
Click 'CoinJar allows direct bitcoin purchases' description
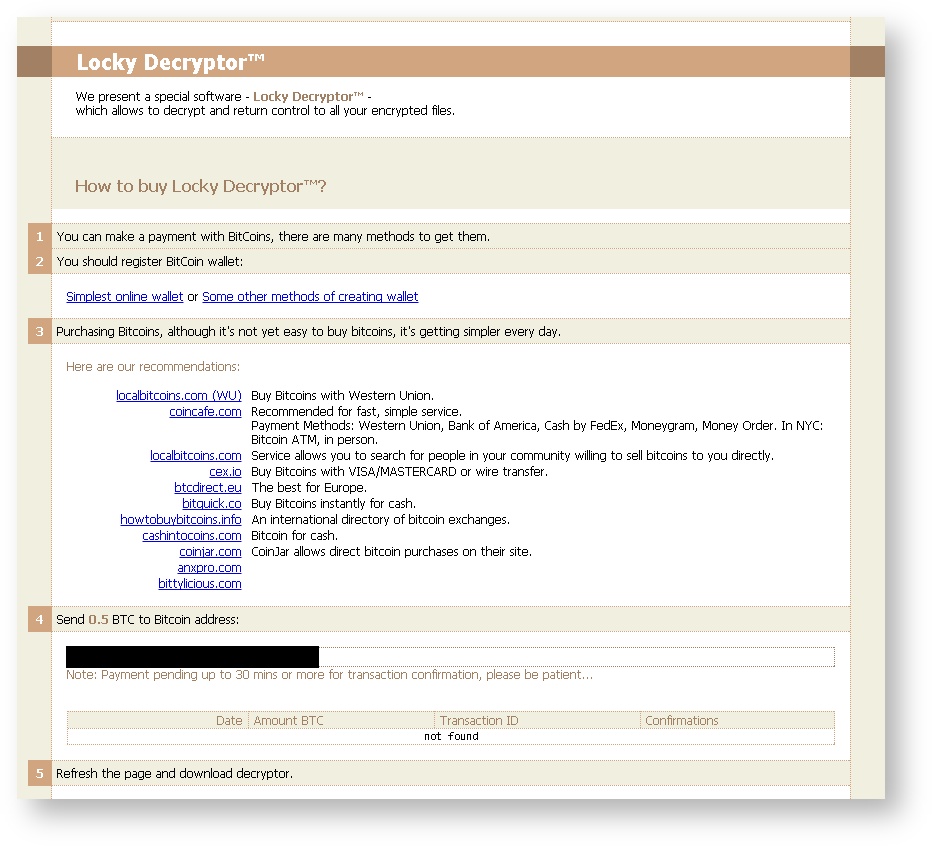point(392,552)
